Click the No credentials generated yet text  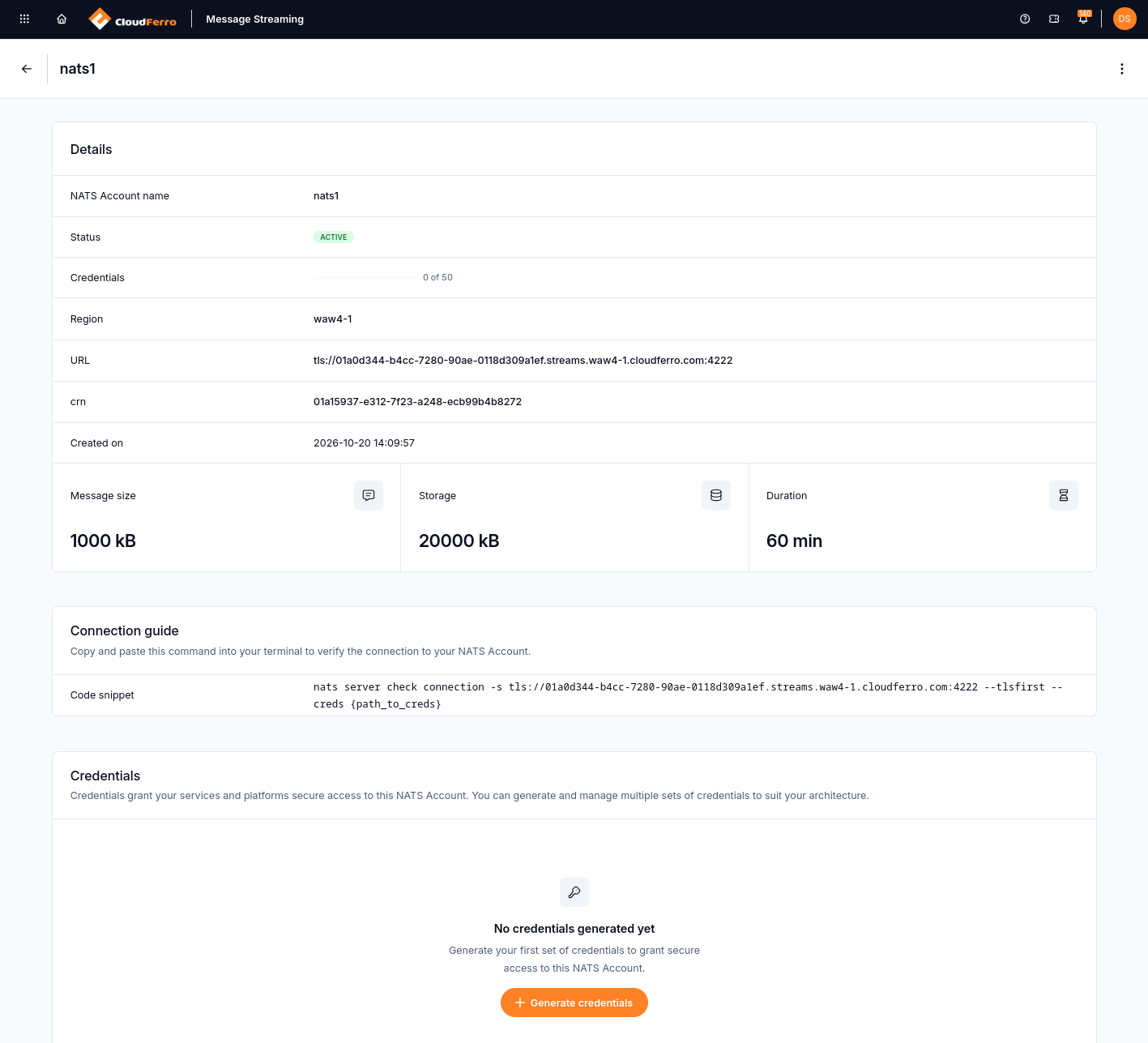[574, 929]
